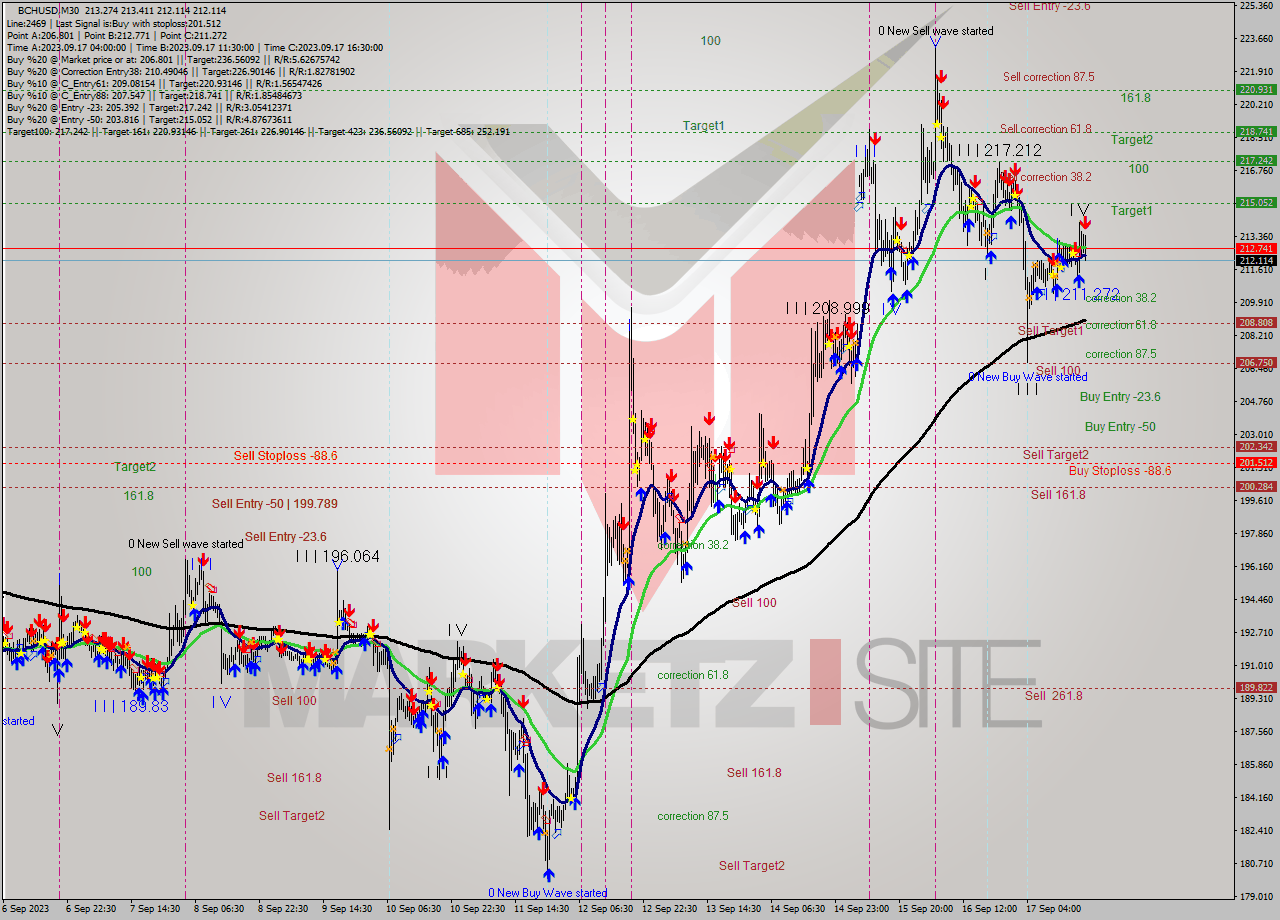The height and width of the screenshot is (920, 1280).
Task: Click the red 202.342 price tag
Action: pyautogui.click(x=1256, y=446)
